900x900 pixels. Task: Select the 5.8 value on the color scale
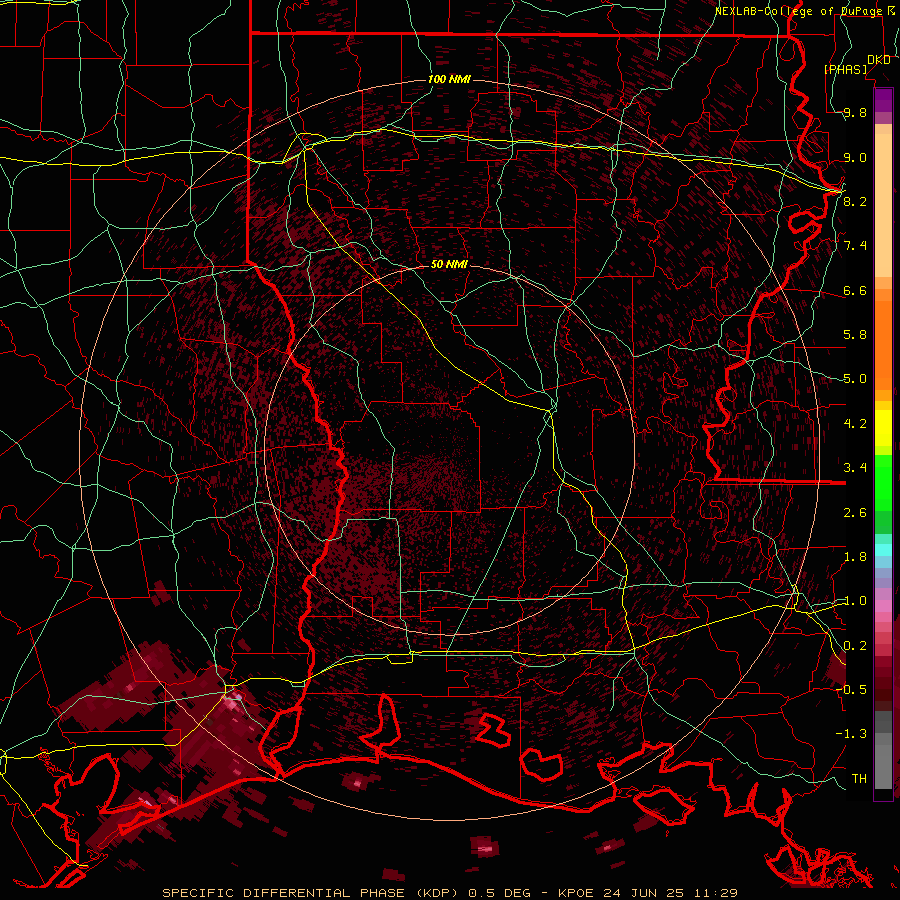[x=855, y=334]
